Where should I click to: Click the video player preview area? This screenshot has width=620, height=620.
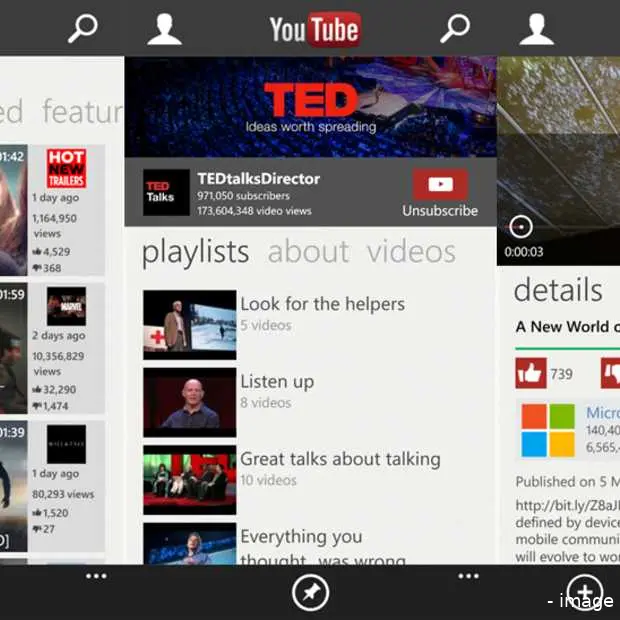click(558, 161)
